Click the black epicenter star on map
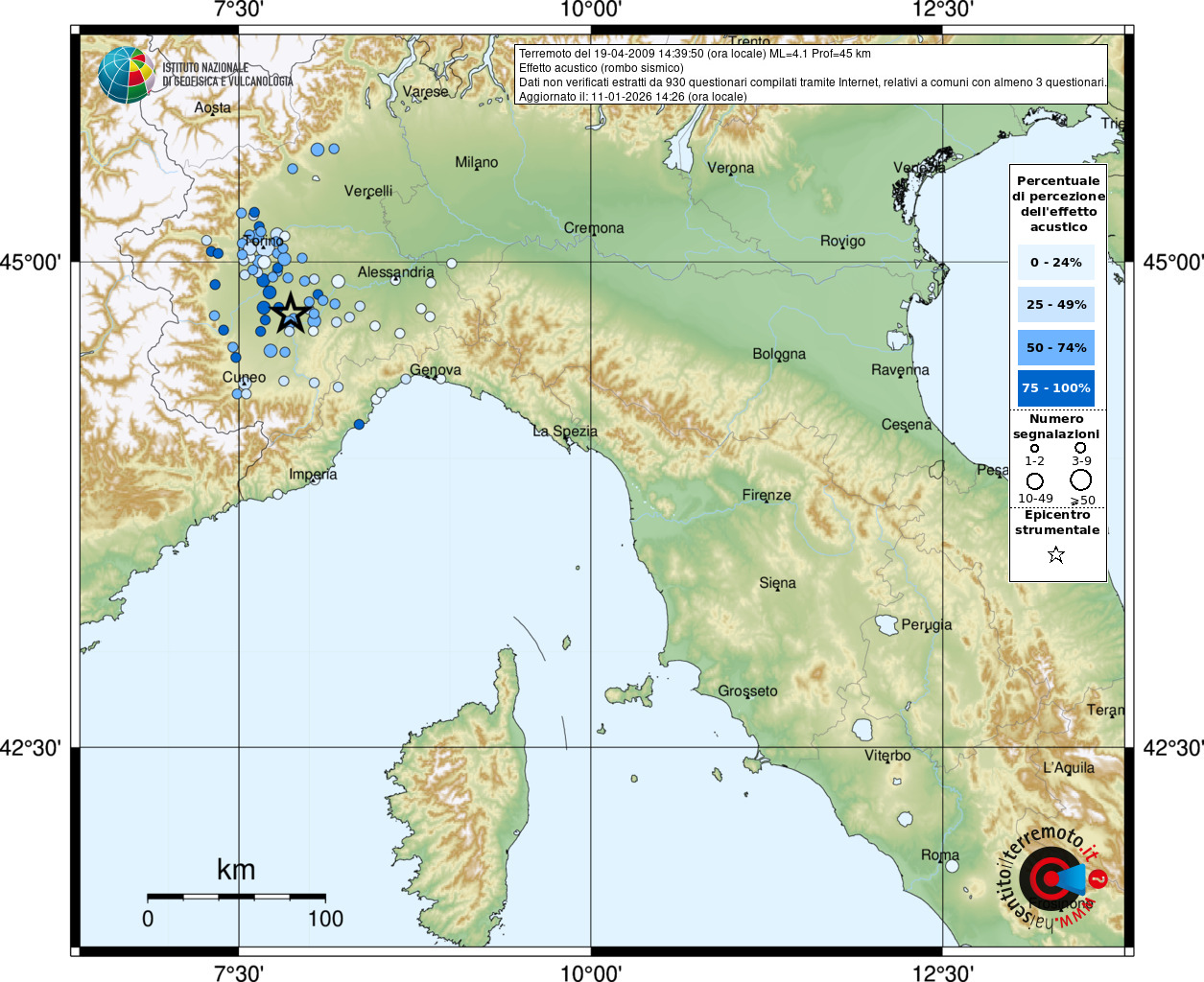This screenshot has height=982, width=1204. tap(291, 314)
